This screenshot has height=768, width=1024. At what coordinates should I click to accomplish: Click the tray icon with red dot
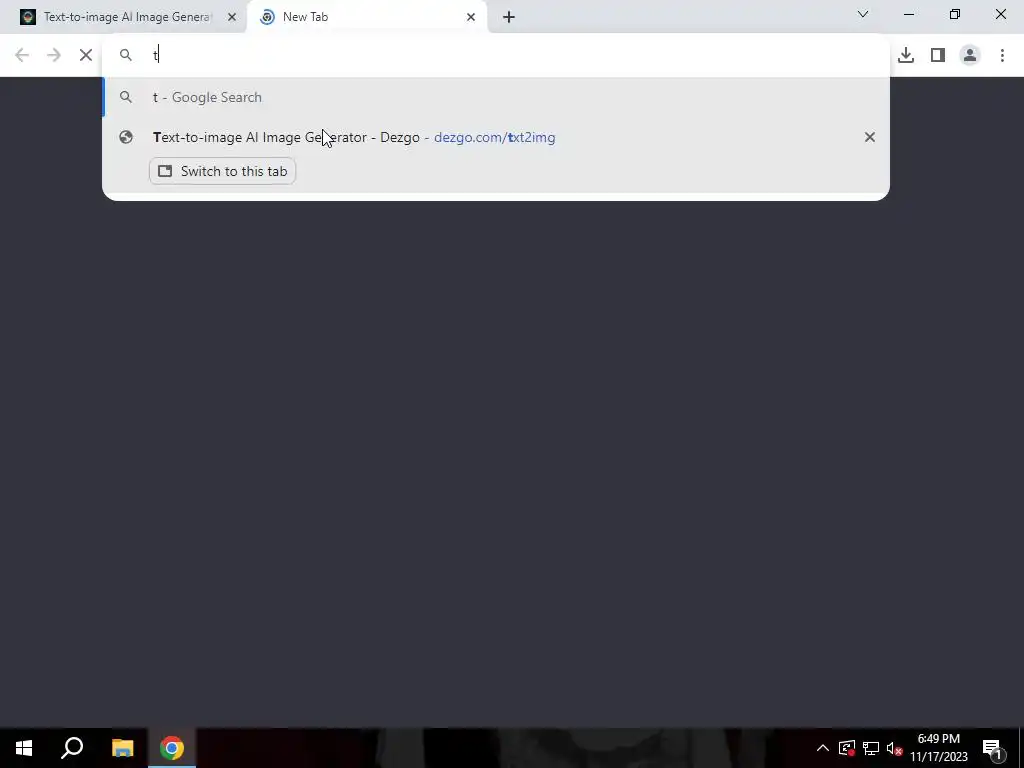846,748
